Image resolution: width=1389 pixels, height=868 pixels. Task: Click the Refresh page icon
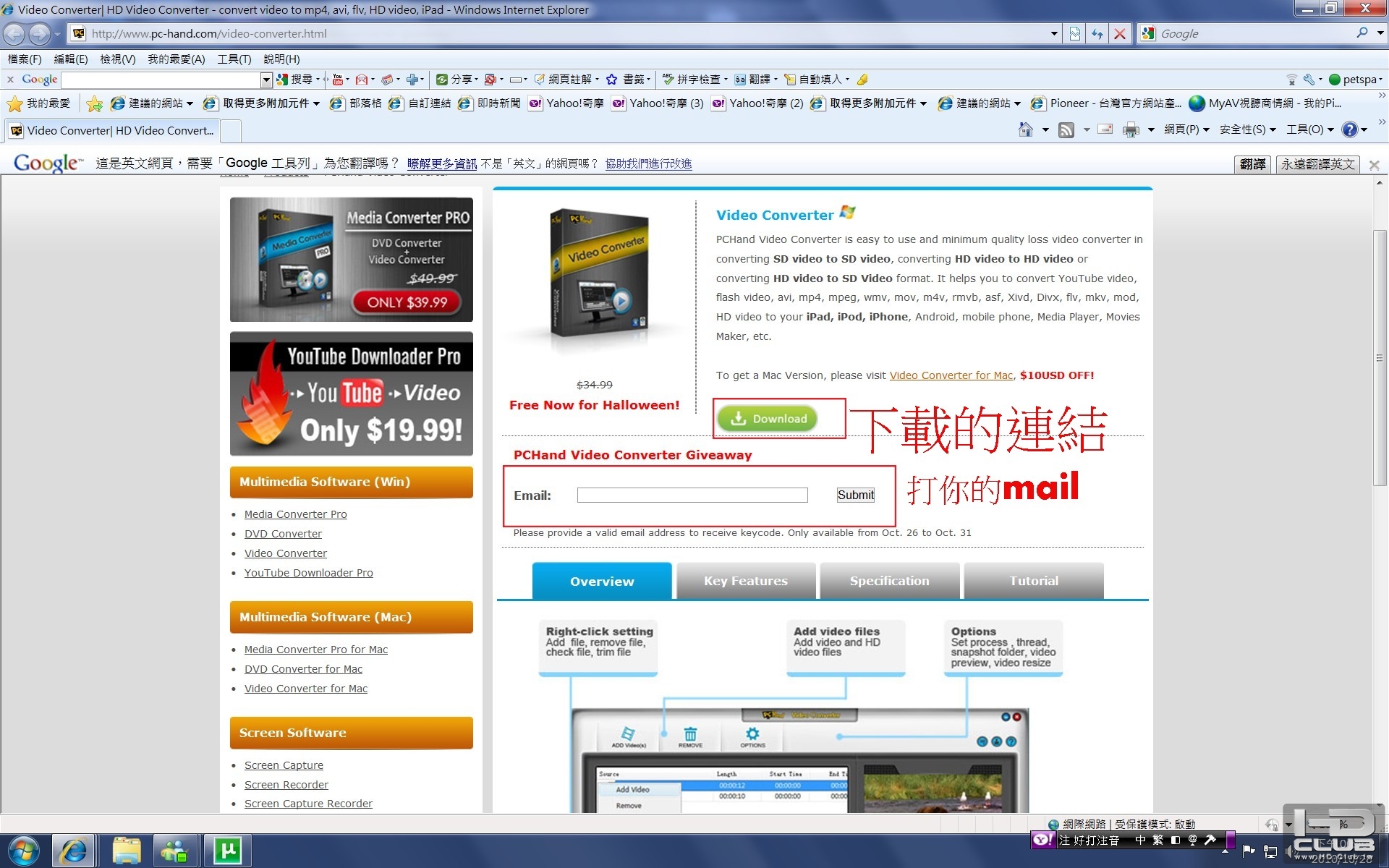pos(1097,34)
